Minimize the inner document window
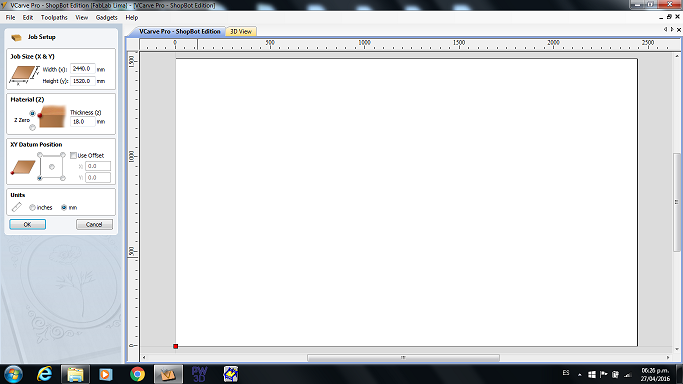This screenshot has width=683, height=384. click(x=661, y=17)
